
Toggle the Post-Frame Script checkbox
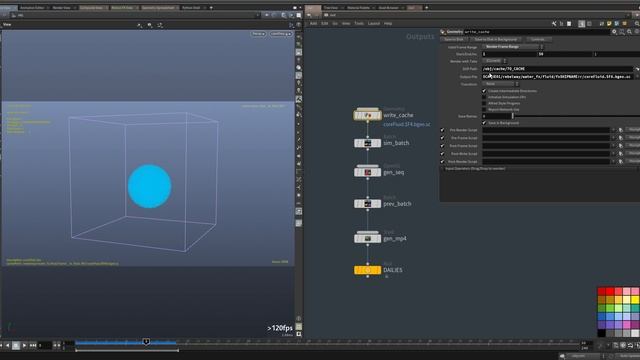pyautogui.click(x=442, y=146)
